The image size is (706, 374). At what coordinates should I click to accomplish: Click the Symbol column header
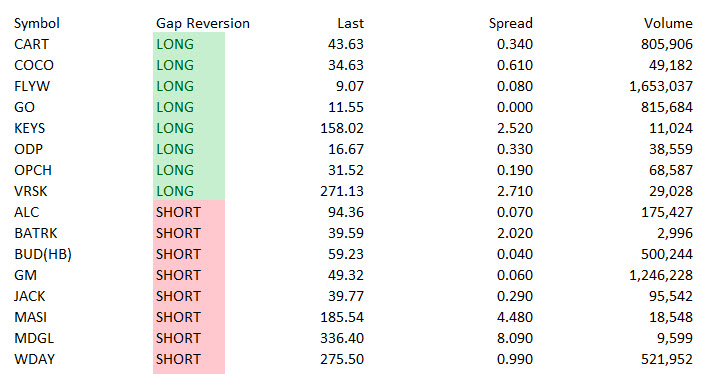point(36,23)
